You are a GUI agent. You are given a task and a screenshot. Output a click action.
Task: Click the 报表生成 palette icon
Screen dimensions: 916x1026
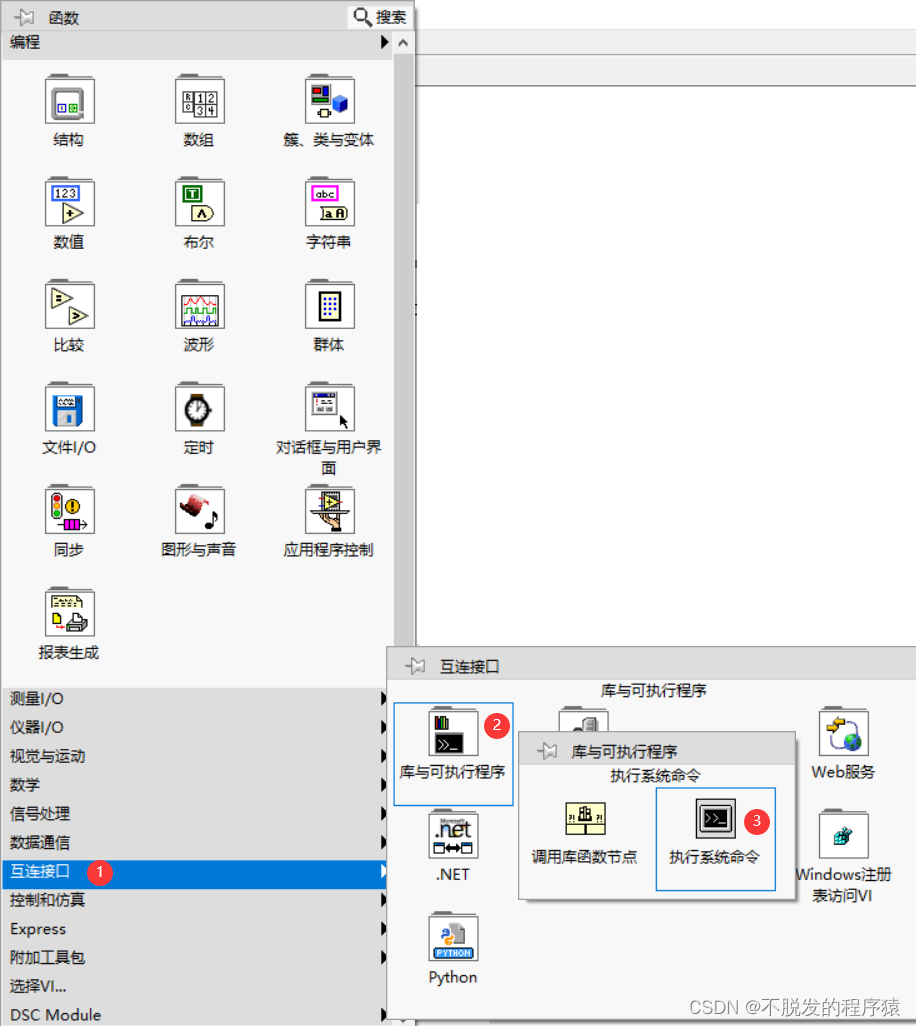[x=68, y=612]
